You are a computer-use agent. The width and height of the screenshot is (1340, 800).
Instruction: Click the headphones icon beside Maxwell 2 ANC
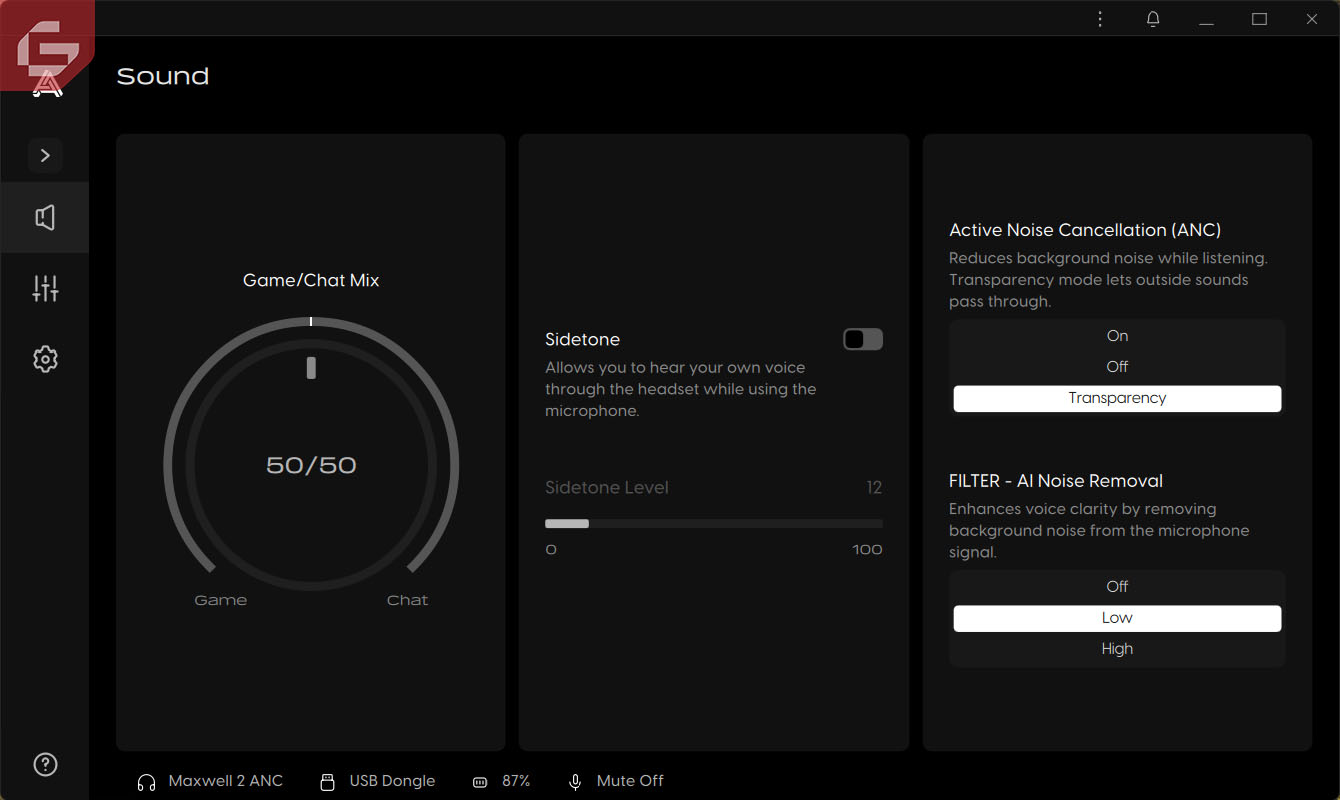click(146, 782)
